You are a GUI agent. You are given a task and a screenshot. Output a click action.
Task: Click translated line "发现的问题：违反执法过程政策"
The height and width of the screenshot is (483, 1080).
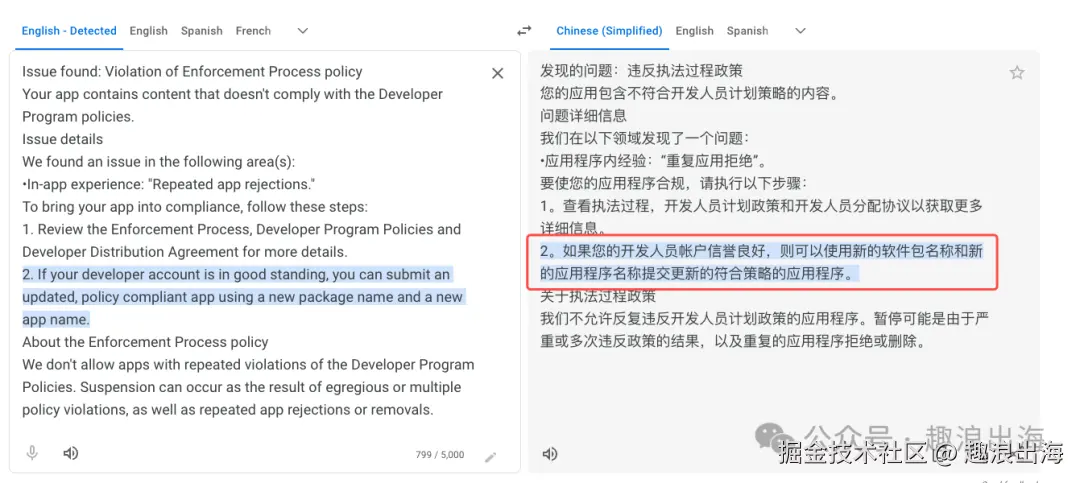(641, 72)
